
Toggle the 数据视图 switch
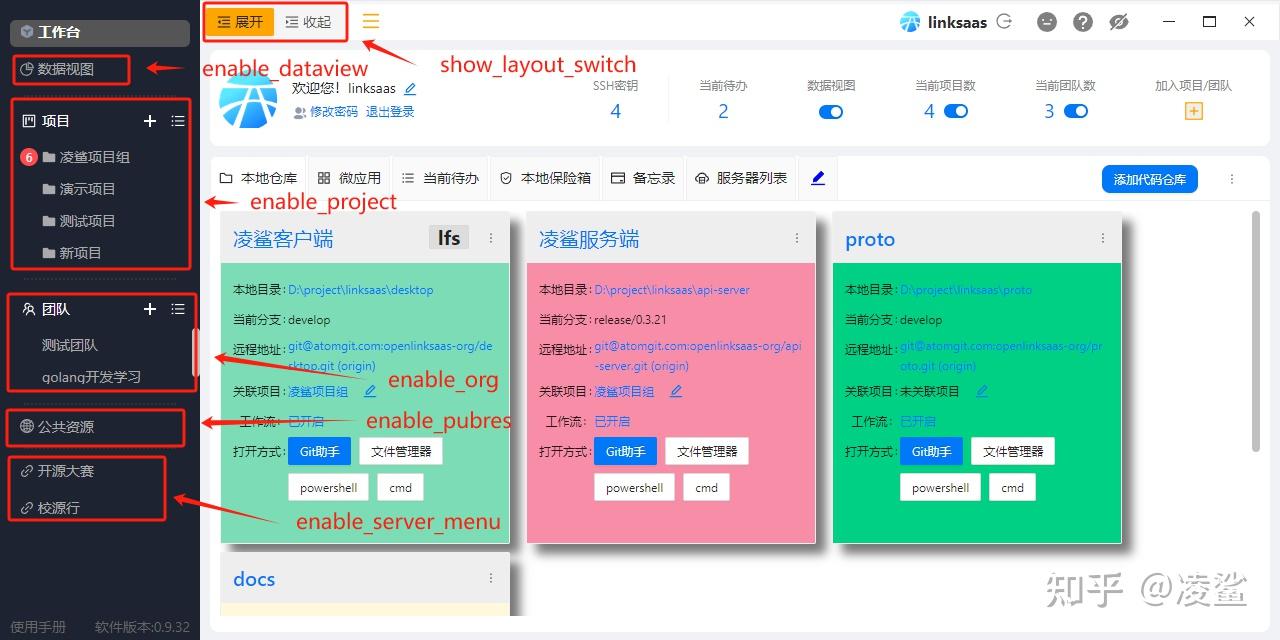click(x=830, y=113)
